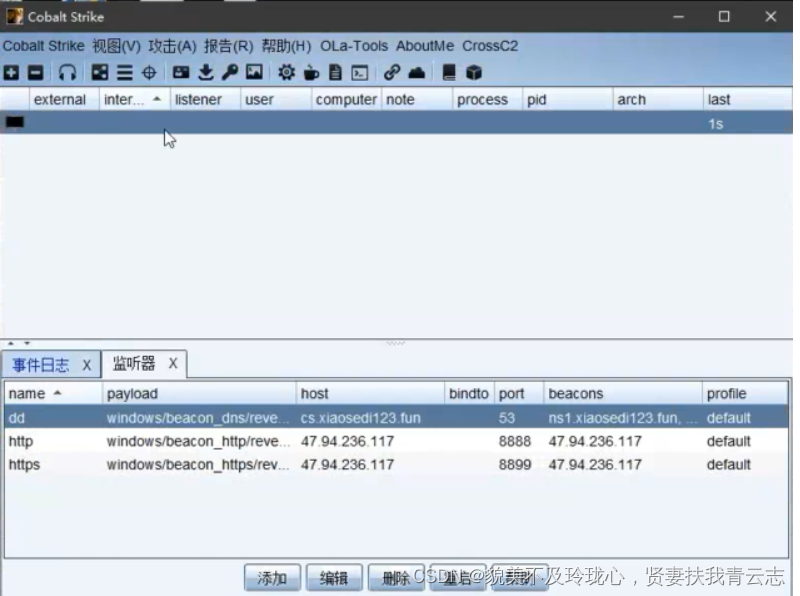The width and height of the screenshot is (800, 596).
Task: Sort listeners by payload column header
Action: click(199, 393)
